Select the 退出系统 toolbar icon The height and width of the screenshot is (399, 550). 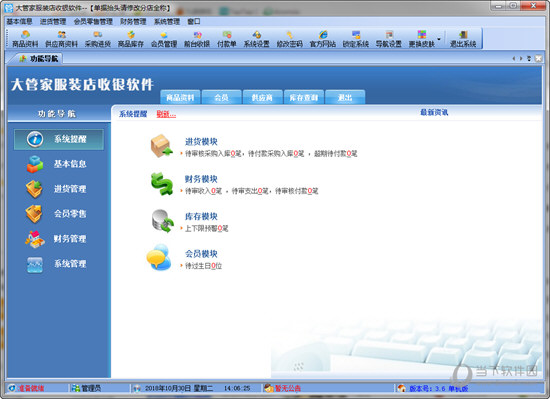[463, 39]
